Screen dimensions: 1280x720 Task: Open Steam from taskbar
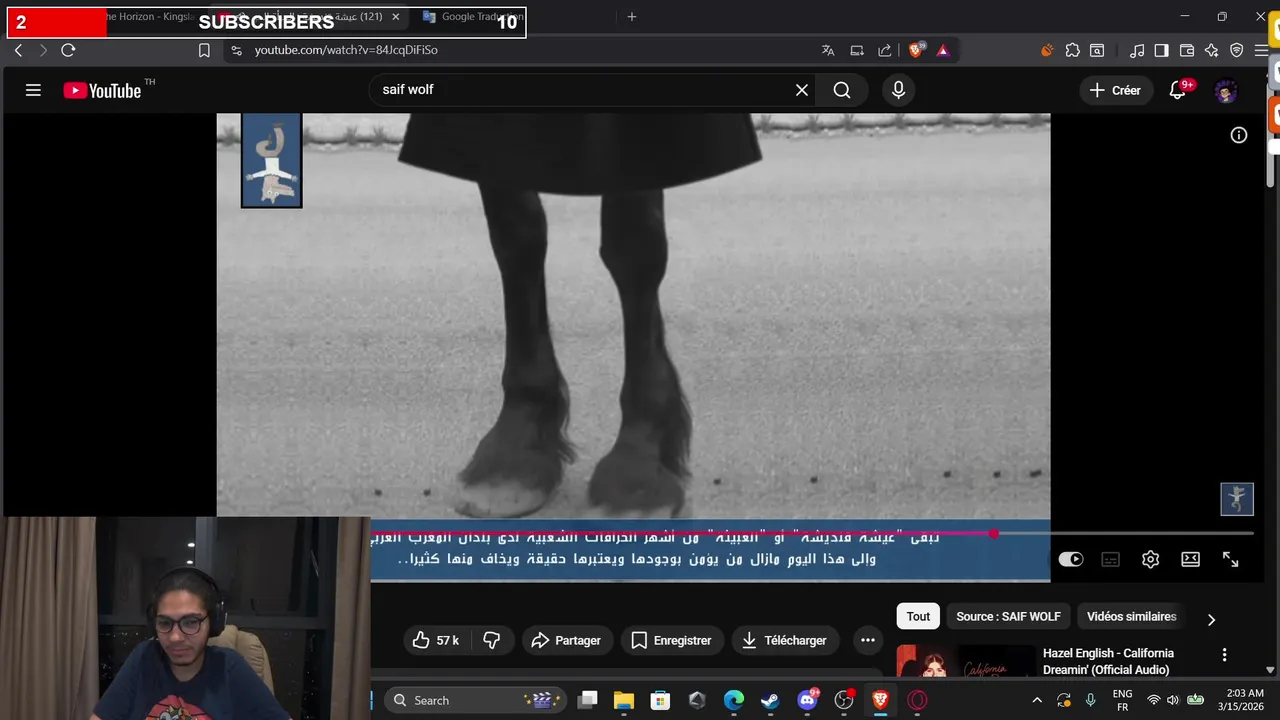click(x=770, y=700)
